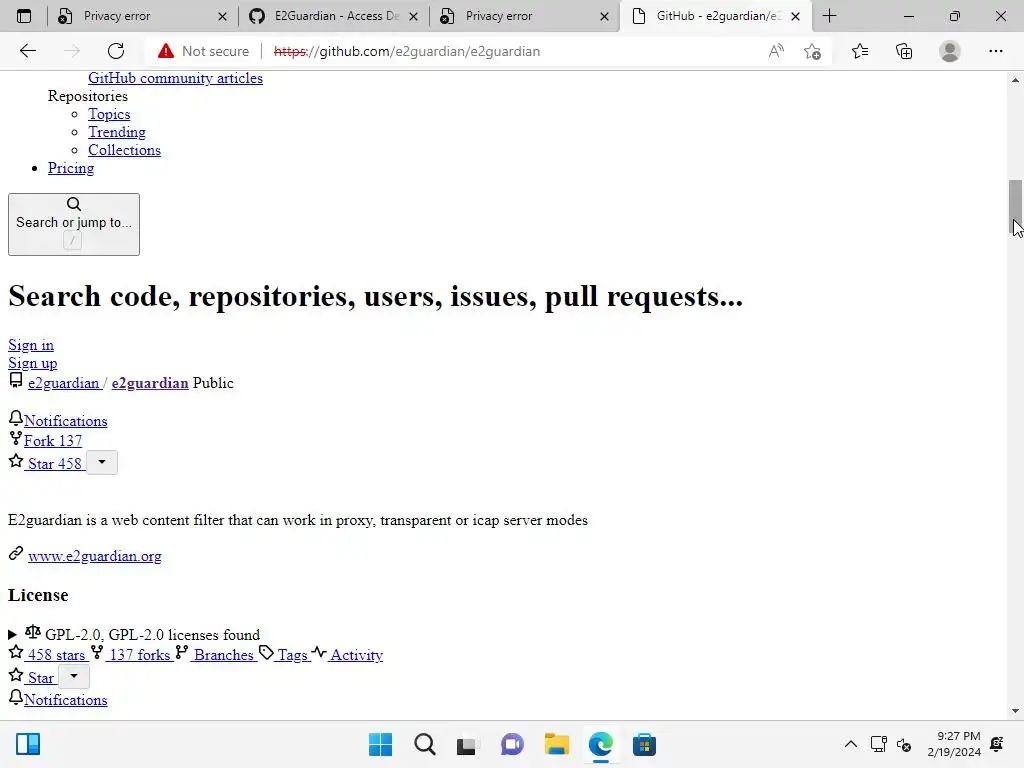The width and height of the screenshot is (1024, 768).
Task: Click scrollbar up arrow
Action: (1015, 80)
